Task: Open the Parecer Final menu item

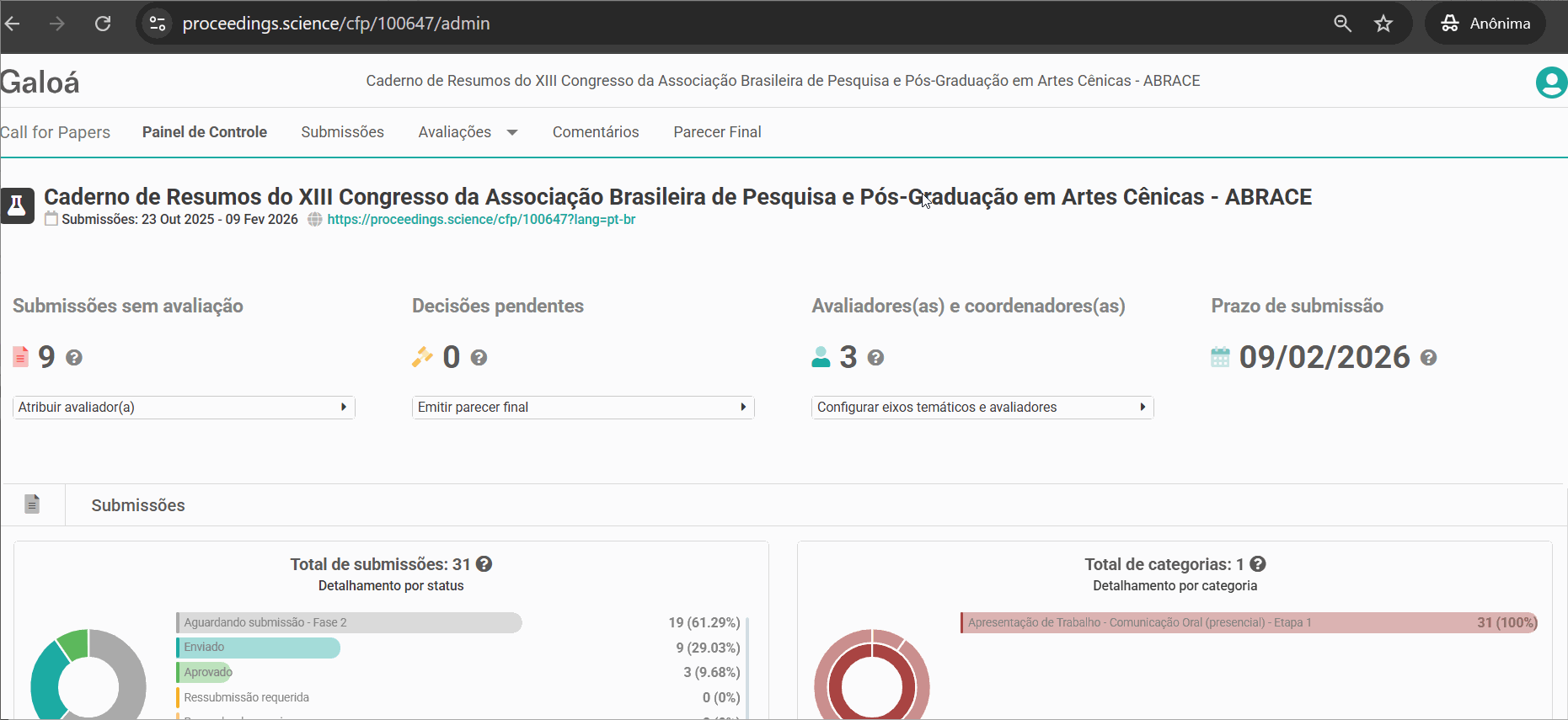Action: point(717,132)
